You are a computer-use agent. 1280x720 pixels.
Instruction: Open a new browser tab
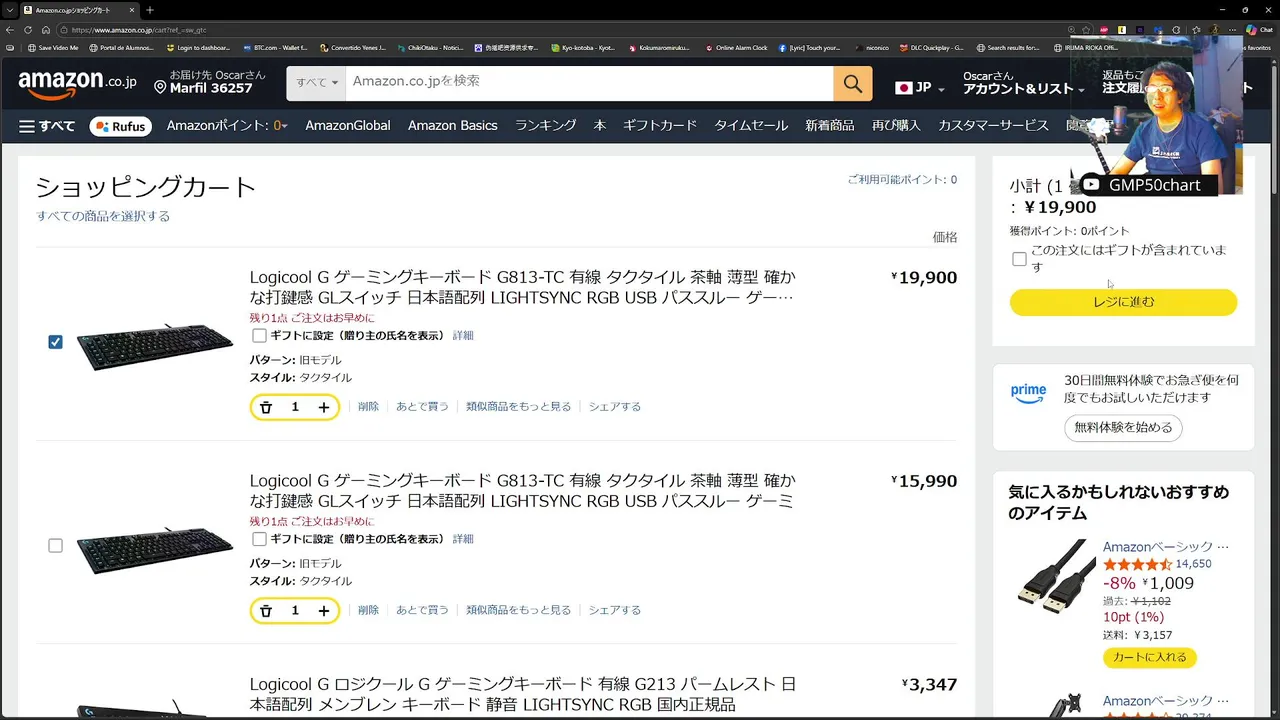tap(149, 10)
